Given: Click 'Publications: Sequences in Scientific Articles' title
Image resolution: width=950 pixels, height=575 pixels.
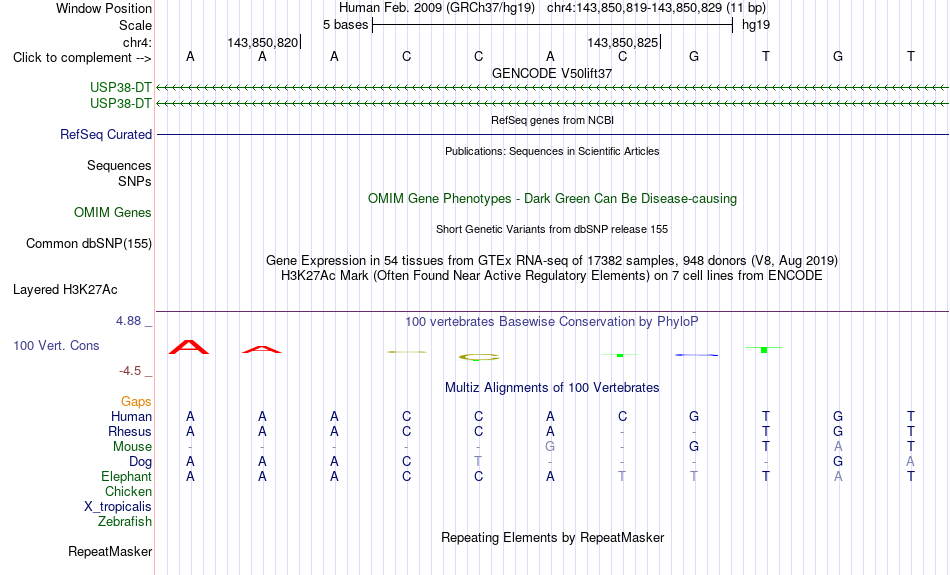Looking at the screenshot, I should point(552,151).
